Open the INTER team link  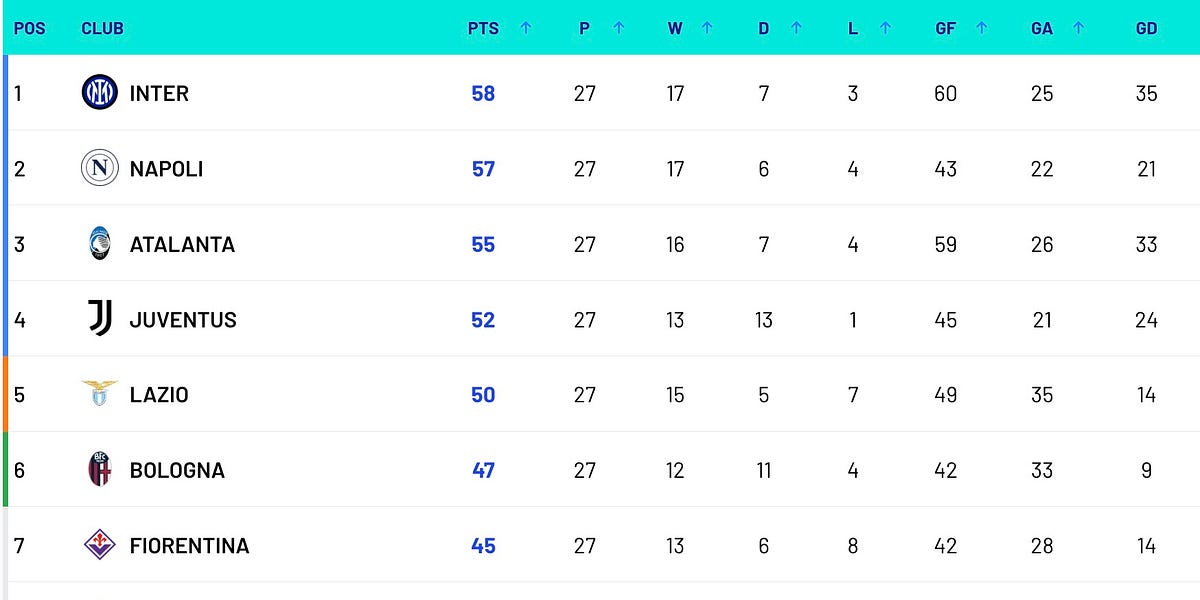coord(159,93)
